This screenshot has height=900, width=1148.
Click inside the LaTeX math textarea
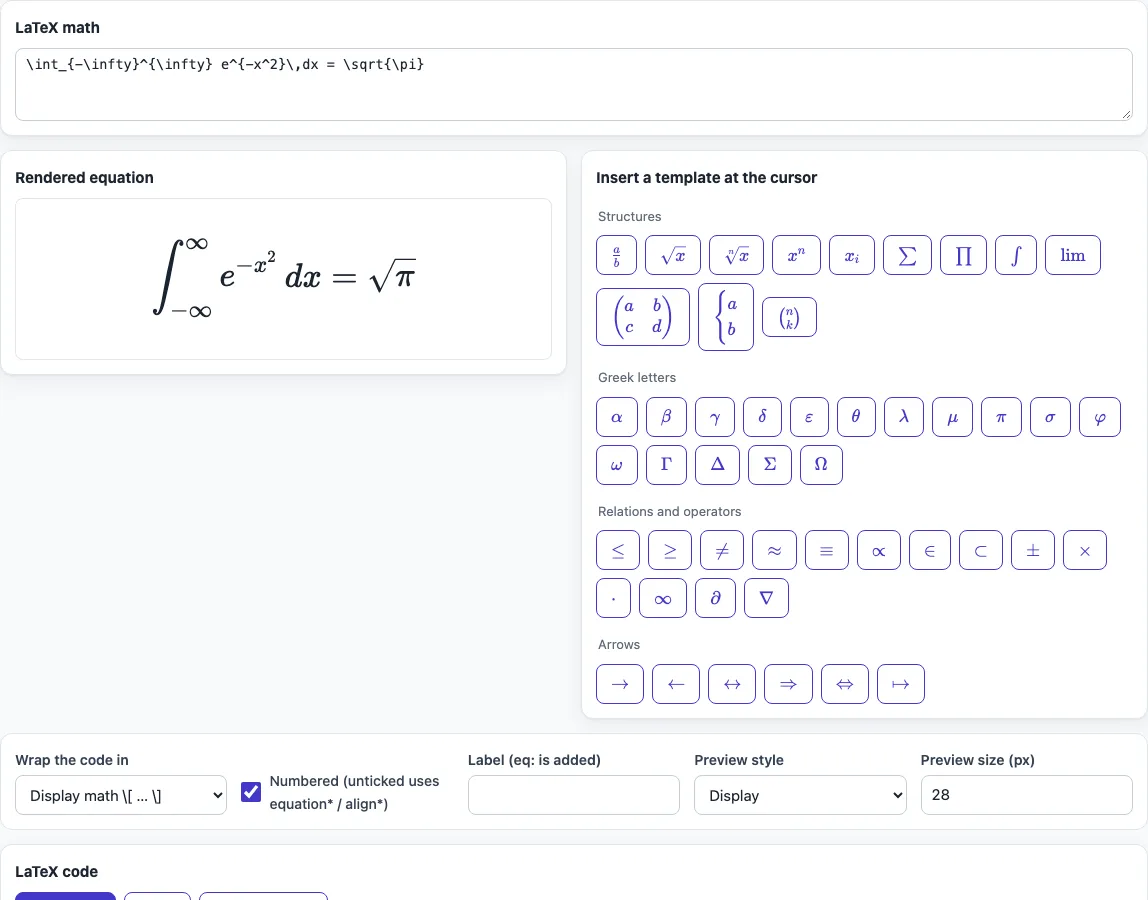pos(574,84)
